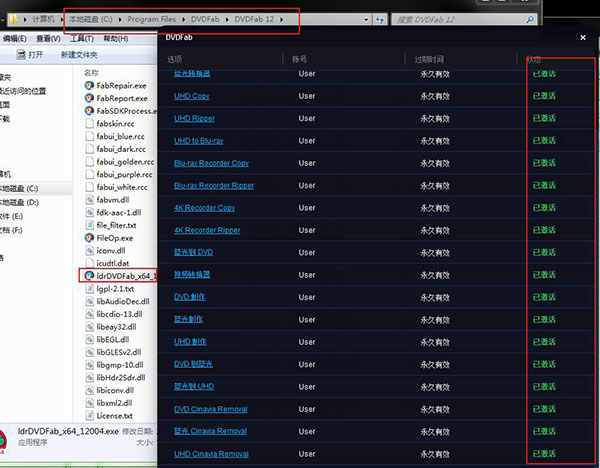Expand the arrow after DVDFab 12 breadcrumb
Screen dimensions: 600x468
(282, 19)
